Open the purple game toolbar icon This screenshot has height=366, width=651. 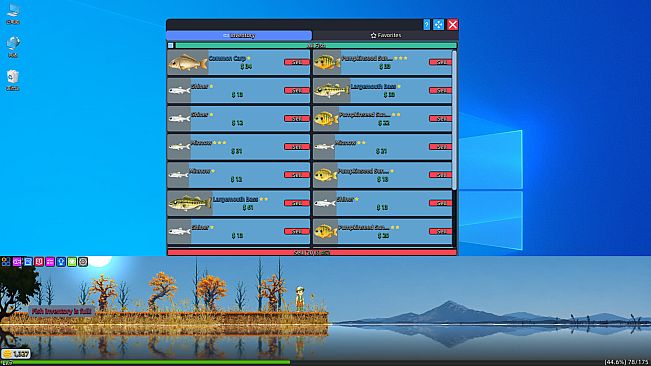click(x=17, y=261)
